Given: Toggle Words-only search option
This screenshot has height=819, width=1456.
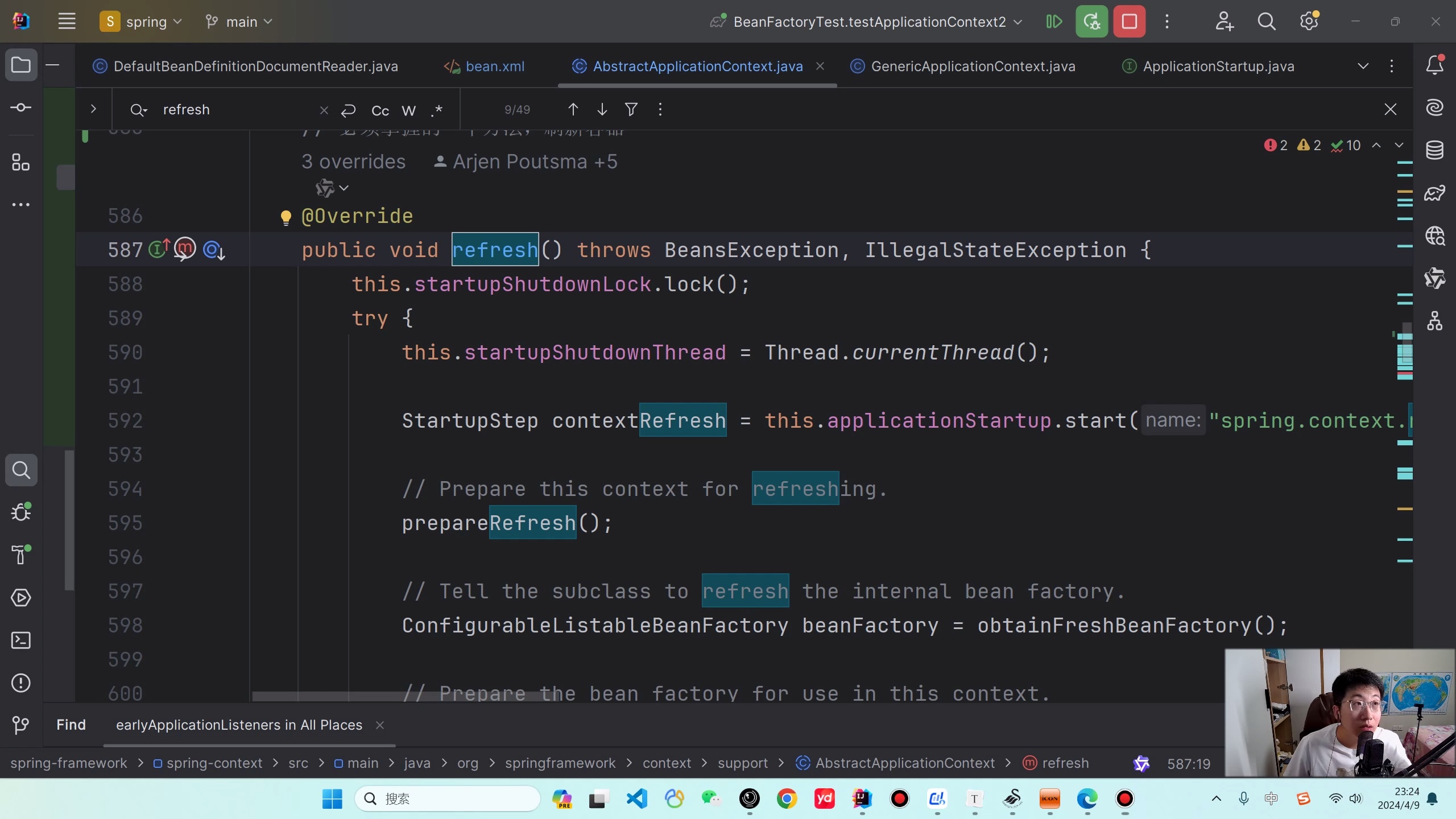Looking at the screenshot, I should 408,110.
